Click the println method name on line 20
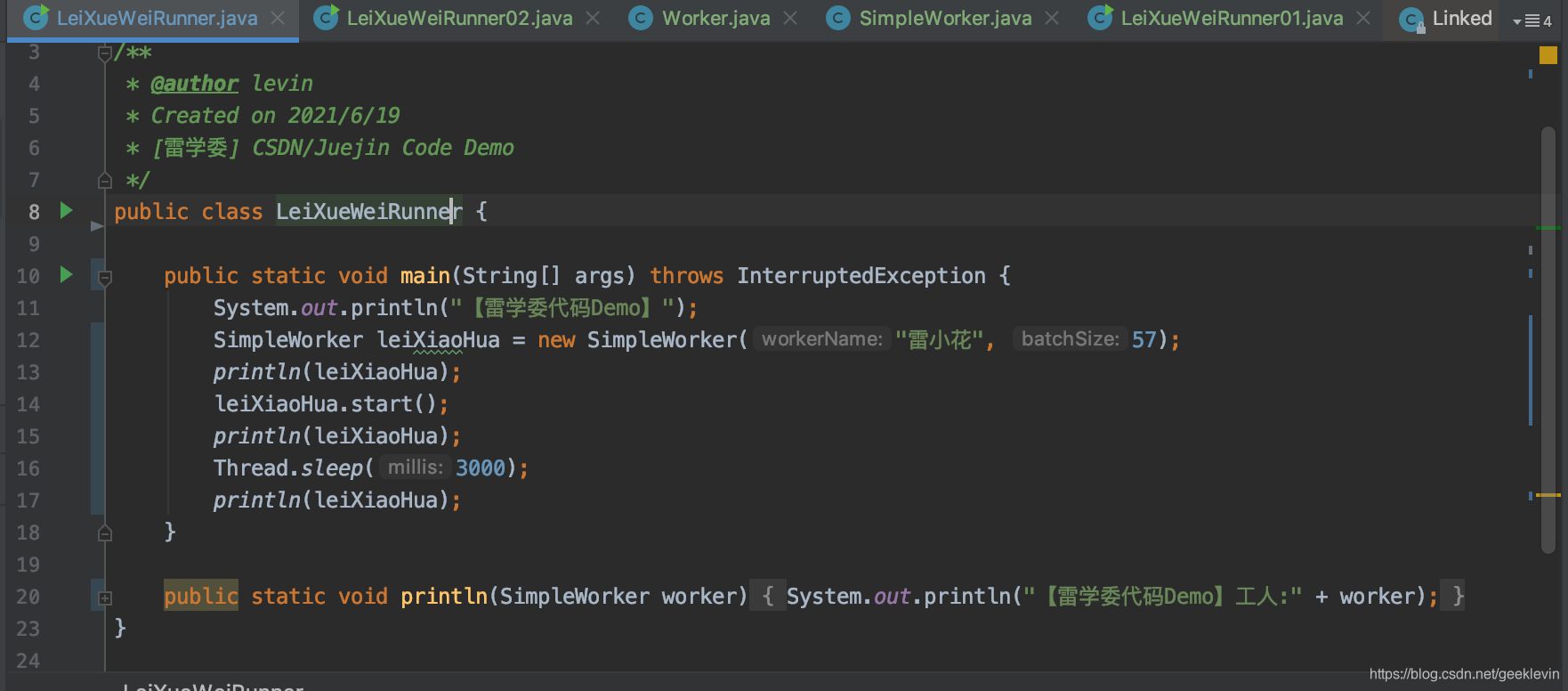 [x=444, y=597]
